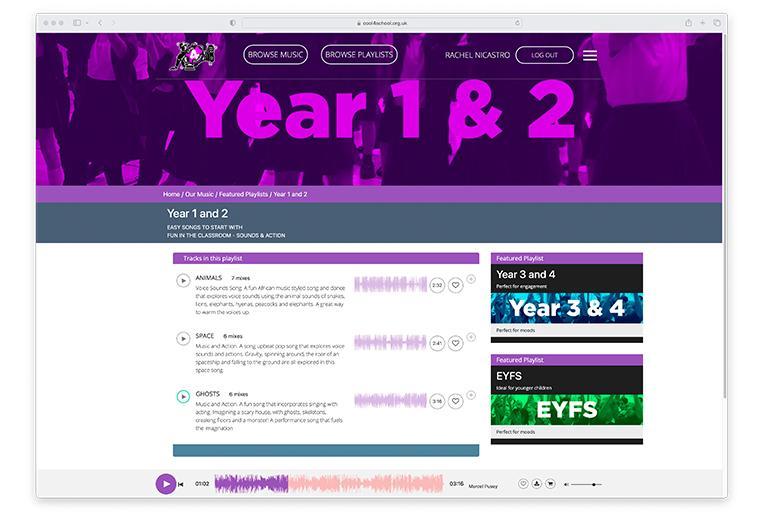Open a new Safari tab
768x514 pixels.
click(702, 23)
